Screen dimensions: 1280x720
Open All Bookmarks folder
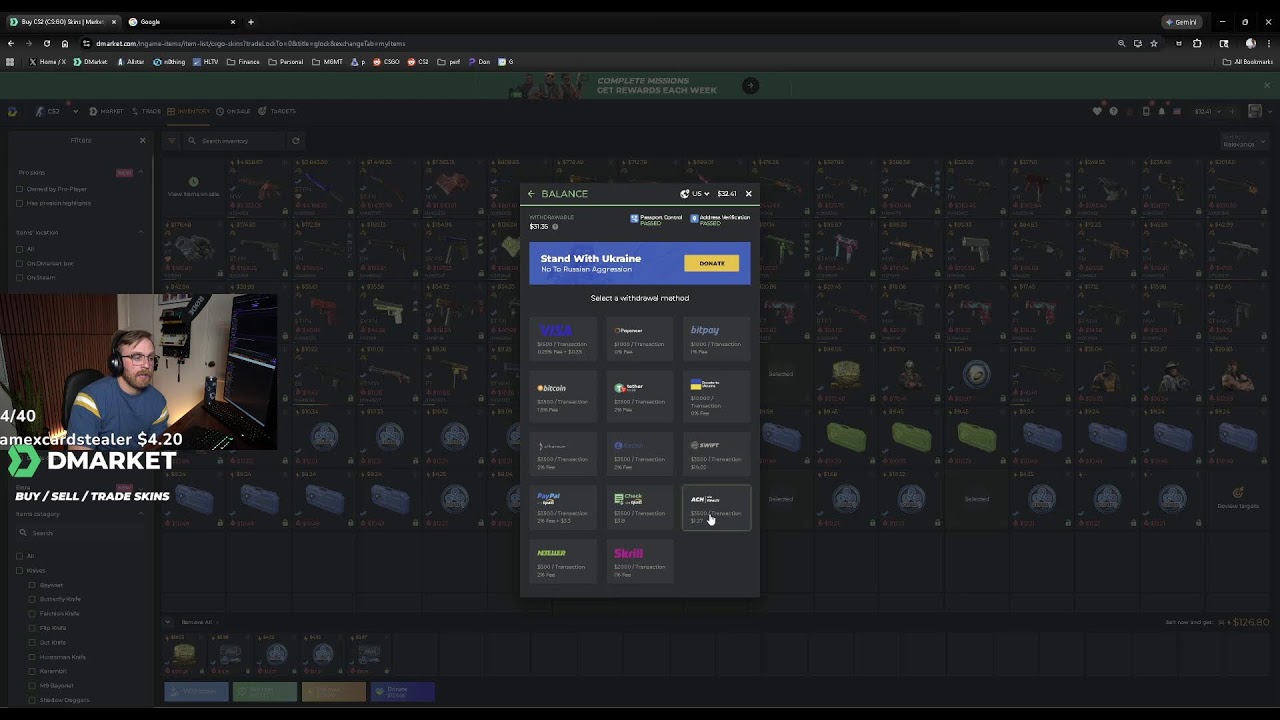click(x=1248, y=62)
